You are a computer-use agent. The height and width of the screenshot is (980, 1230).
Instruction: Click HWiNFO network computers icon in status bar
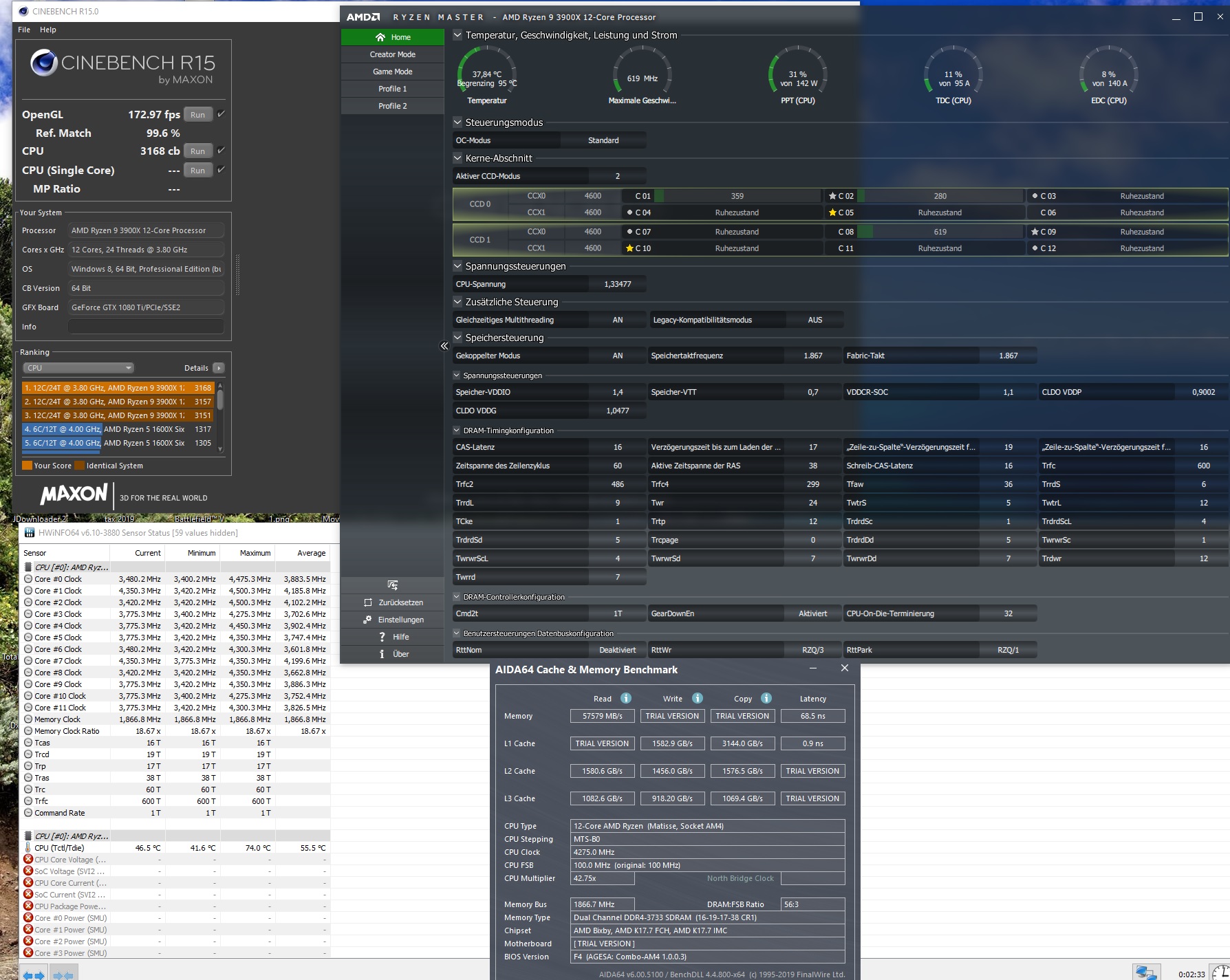[1146, 973]
